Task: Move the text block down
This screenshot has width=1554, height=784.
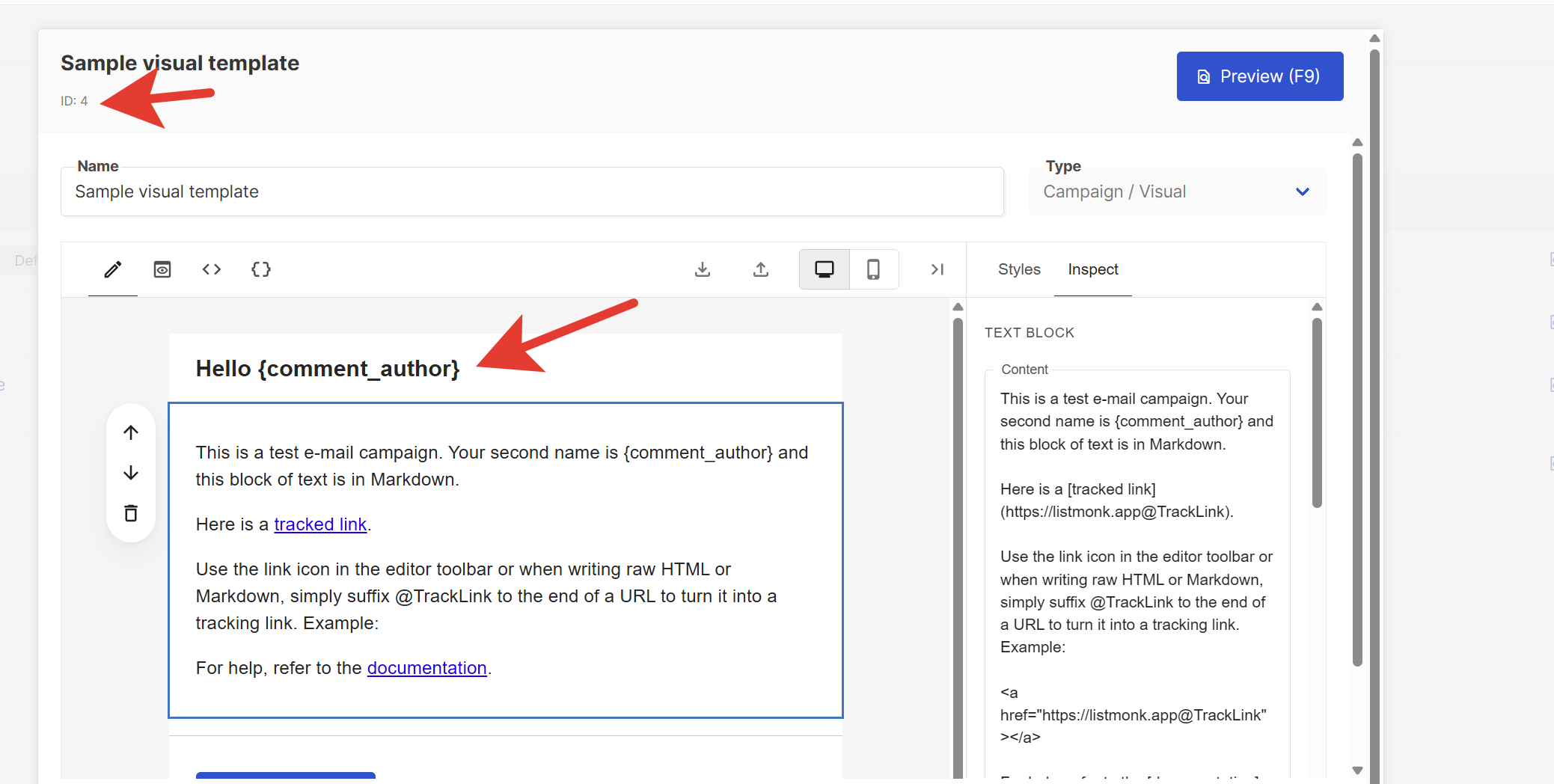Action: click(131, 473)
